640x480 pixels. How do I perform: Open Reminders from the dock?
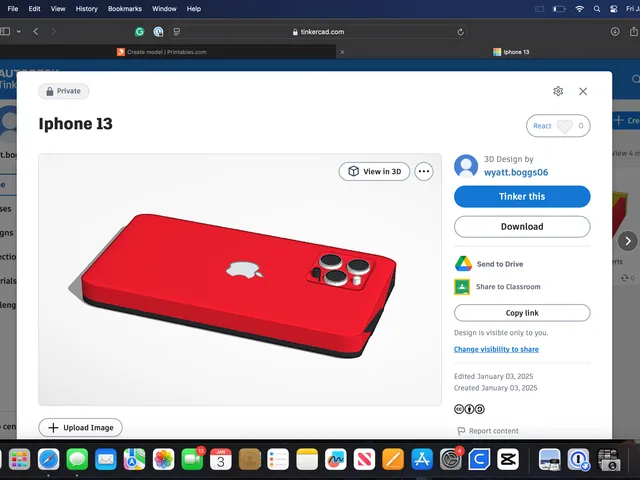pos(278,460)
